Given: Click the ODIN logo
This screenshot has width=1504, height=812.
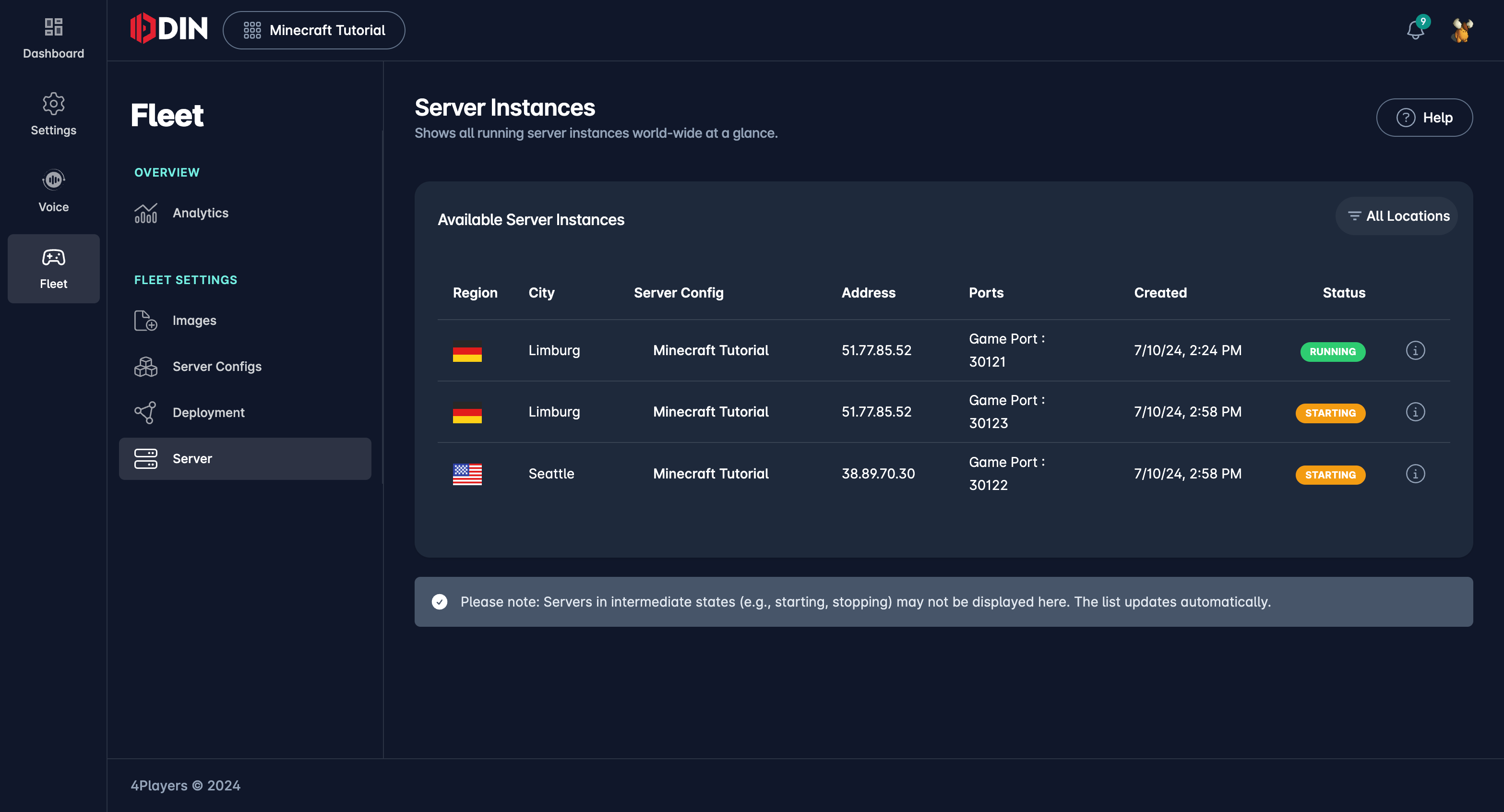Looking at the screenshot, I should point(169,29).
